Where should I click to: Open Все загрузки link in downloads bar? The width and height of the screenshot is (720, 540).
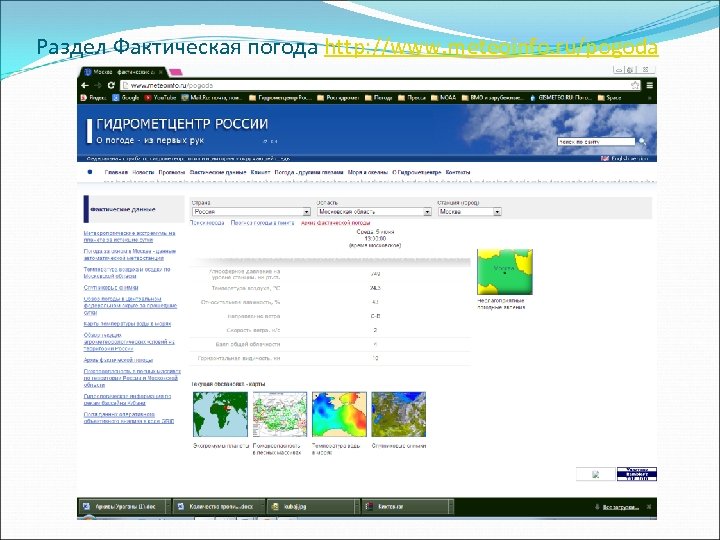[620, 507]
